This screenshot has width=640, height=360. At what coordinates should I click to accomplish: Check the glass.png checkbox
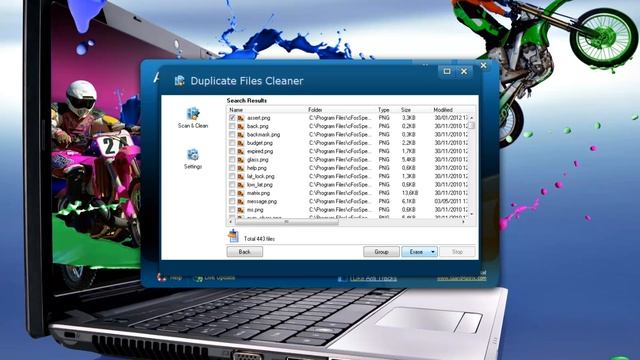(x=232, y=160)
